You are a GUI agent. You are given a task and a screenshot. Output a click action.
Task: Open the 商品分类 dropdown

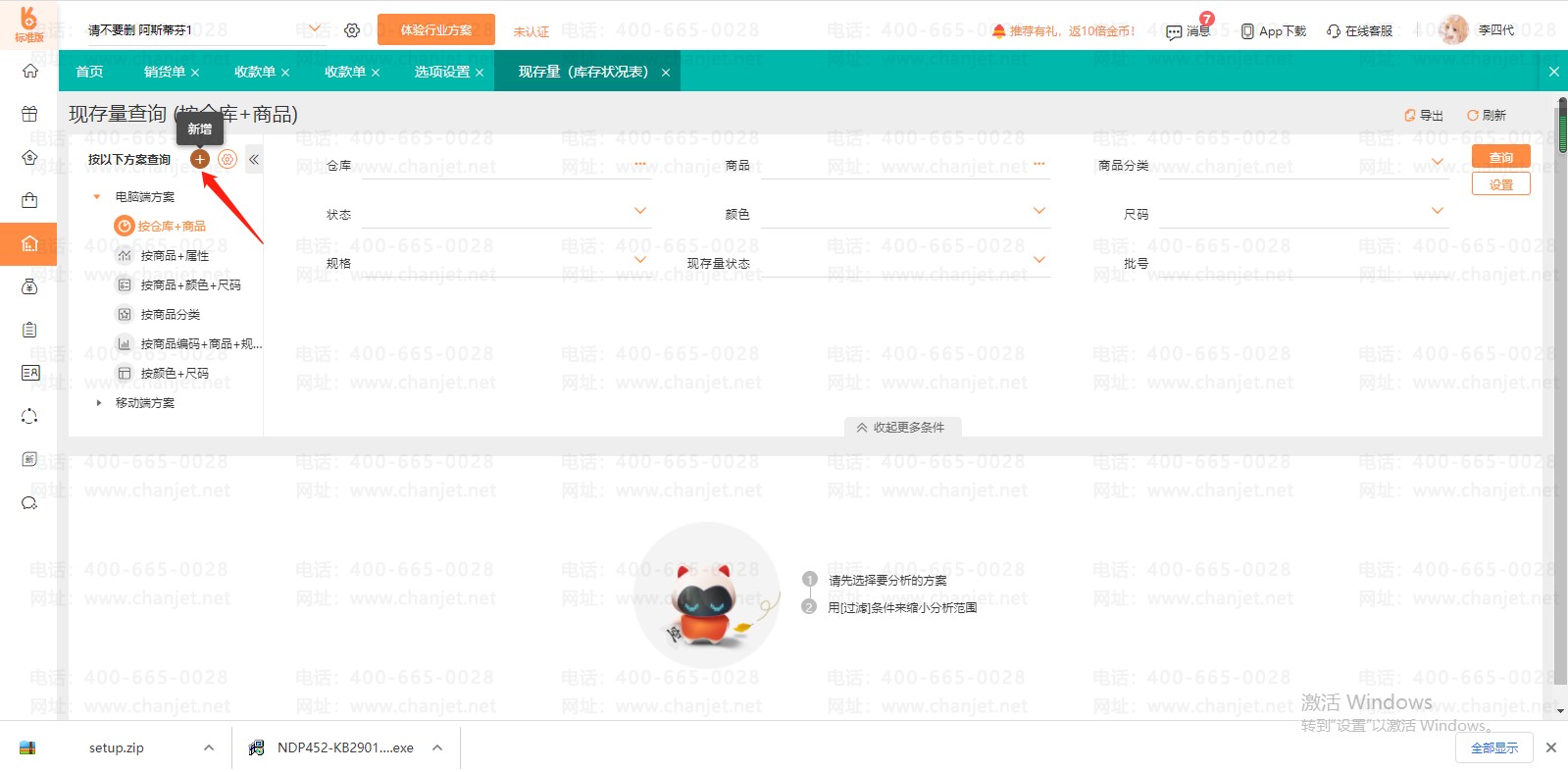coord(1438,162)
